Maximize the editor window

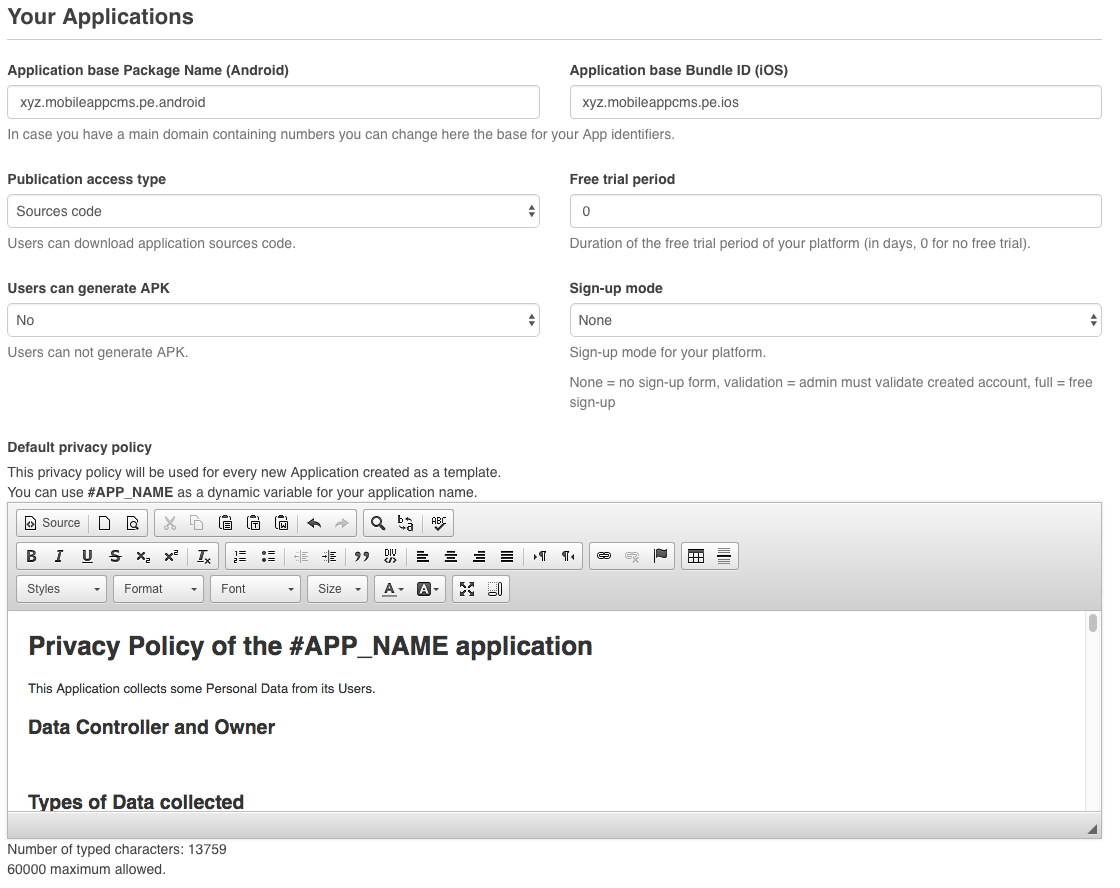tap(467, 589)
